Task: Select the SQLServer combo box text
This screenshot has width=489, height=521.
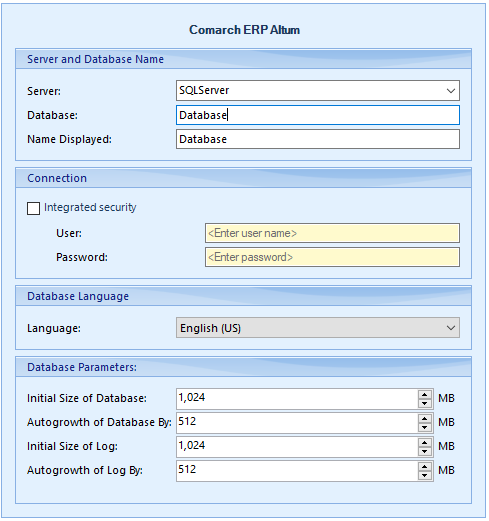Action: coord(204,90)
